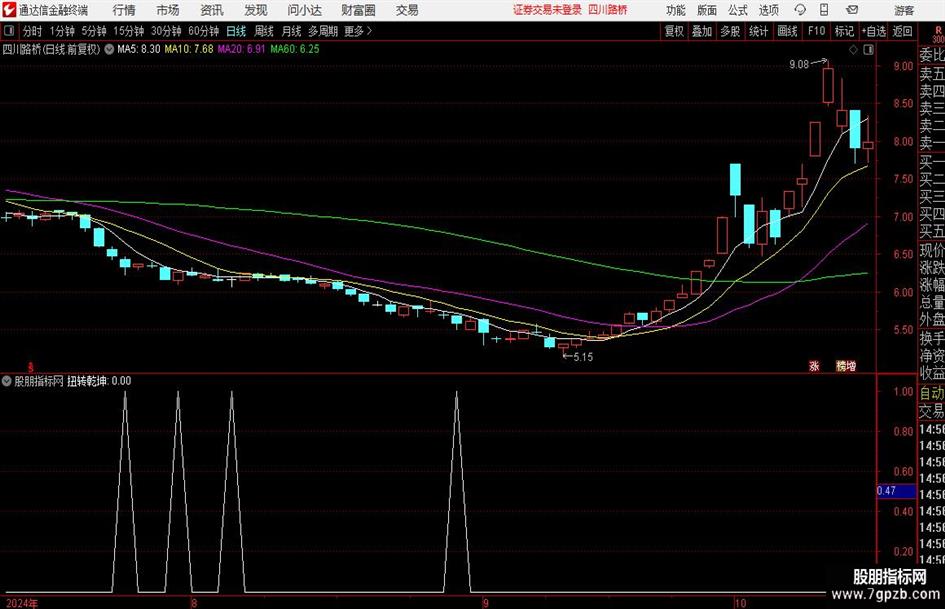Click the 9.08 high price annotation
The width and height of the screenshot is (945, 609).
[799, 65]
